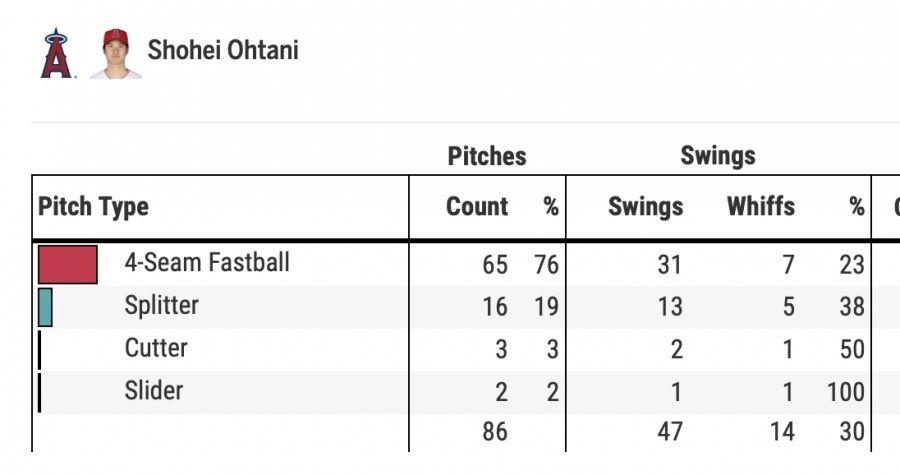Click the Slider 100 whiff percent cell
Screen dimensions: 900x475
(x=846, y=391)
